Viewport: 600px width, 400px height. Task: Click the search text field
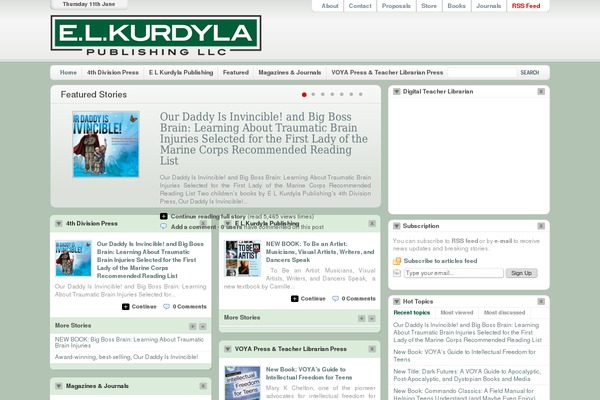click(482, 73)
